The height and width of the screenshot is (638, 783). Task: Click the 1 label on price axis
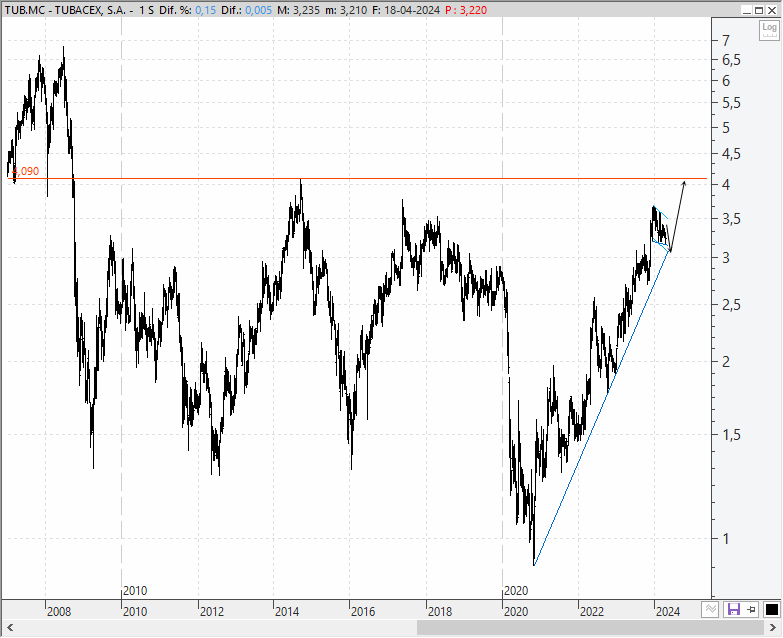726,538
